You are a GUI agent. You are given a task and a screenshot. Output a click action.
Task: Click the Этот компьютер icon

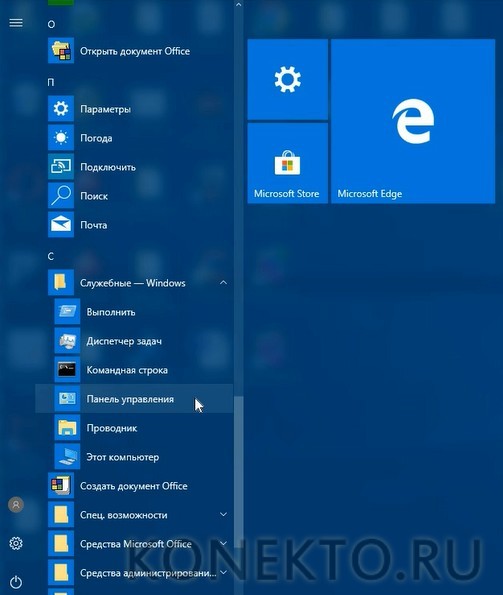click(67, 456)
